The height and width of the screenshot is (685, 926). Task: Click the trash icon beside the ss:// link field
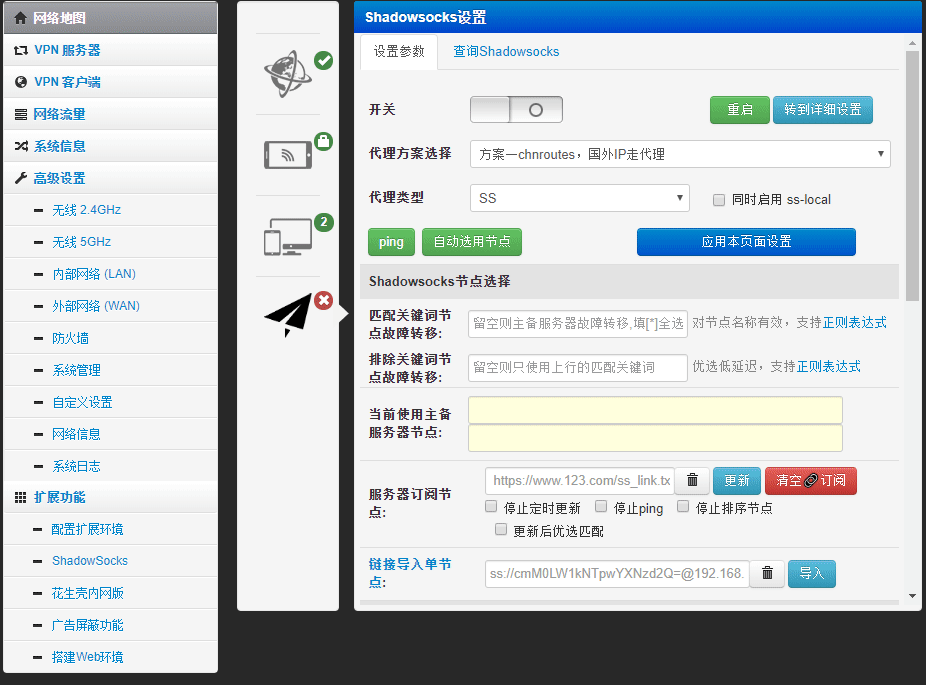(x=767, y=573)
